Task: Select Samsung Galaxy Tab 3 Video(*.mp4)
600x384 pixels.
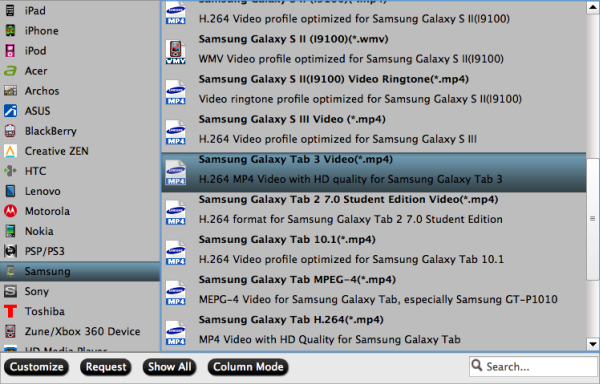Action: [374, 172]
